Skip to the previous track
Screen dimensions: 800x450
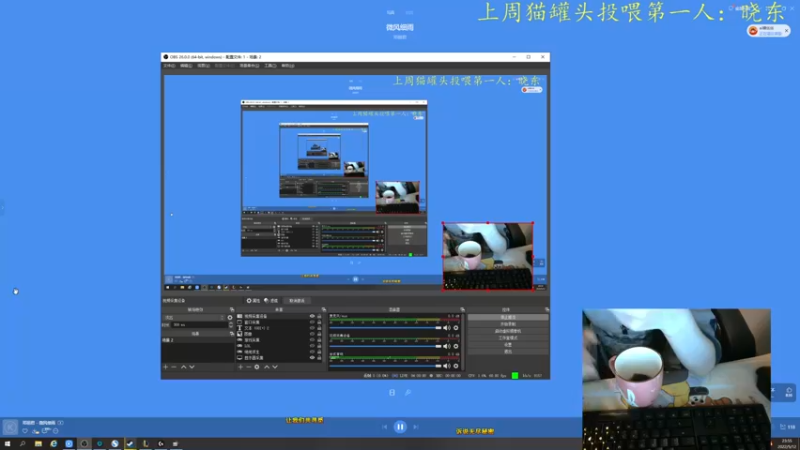(x=384, y=427)
